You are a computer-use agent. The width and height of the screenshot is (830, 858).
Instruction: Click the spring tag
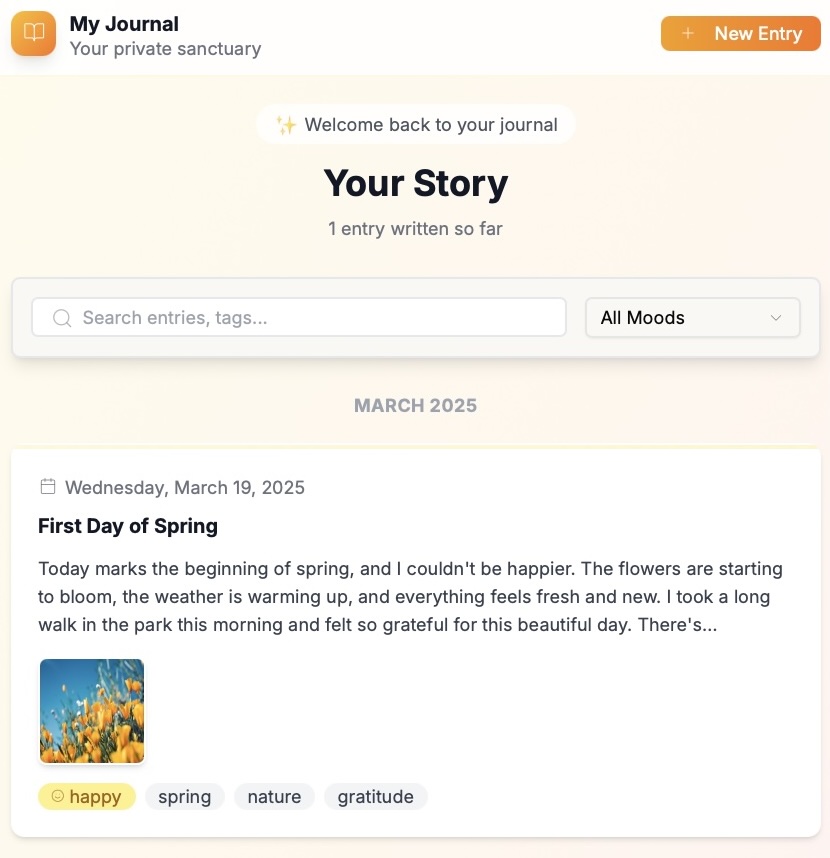coord(185,796)
